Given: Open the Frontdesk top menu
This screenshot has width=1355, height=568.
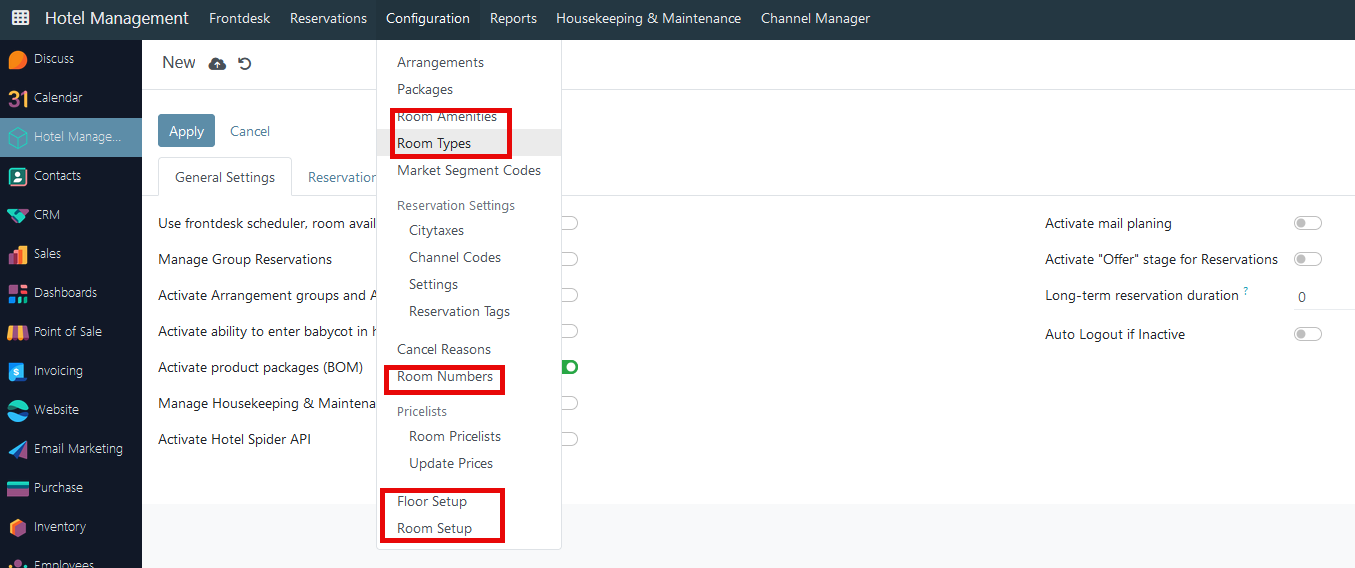Looking at the screenshot, I should coord(239,18).
